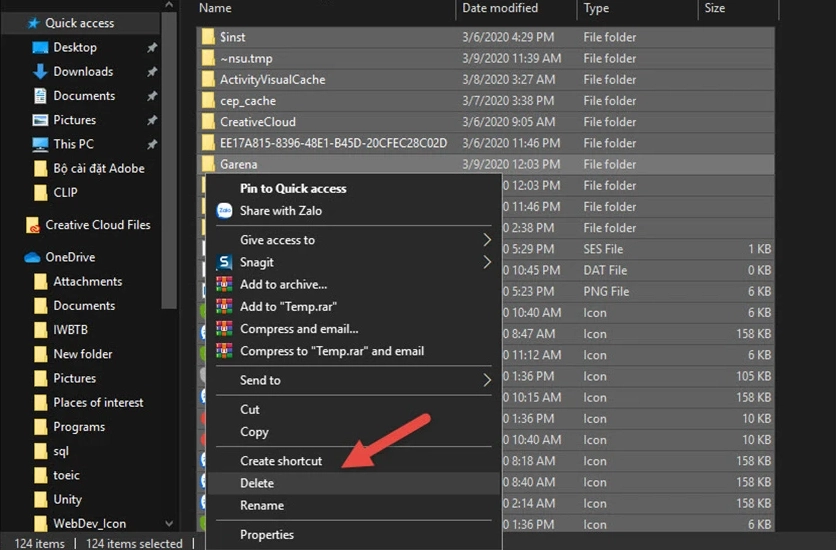
Task: Click the Quick access star icon
Action: (x=32, y=23)
